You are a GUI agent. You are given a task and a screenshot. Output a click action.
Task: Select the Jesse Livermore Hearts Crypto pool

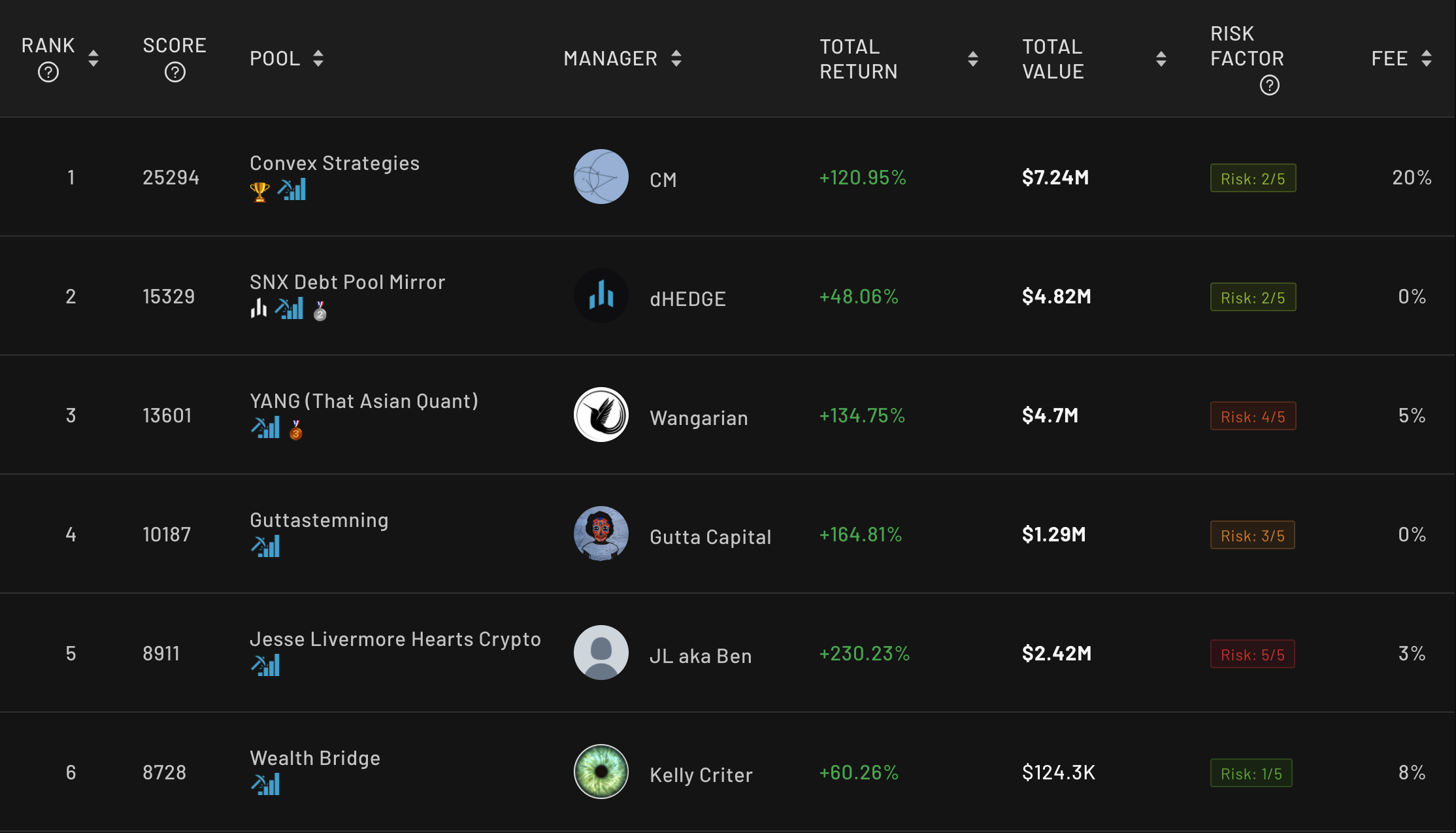point(395,639)
